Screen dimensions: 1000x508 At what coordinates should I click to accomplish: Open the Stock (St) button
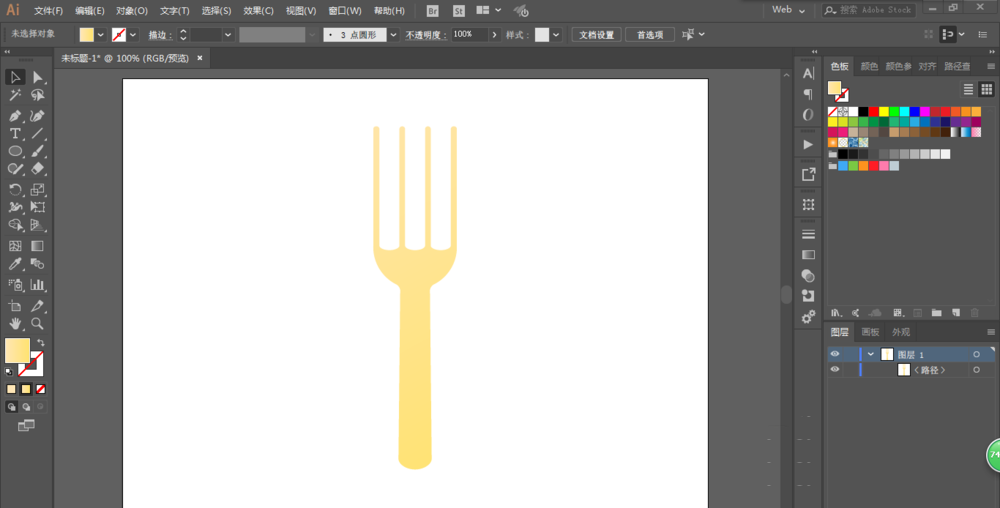click(459, 11)
